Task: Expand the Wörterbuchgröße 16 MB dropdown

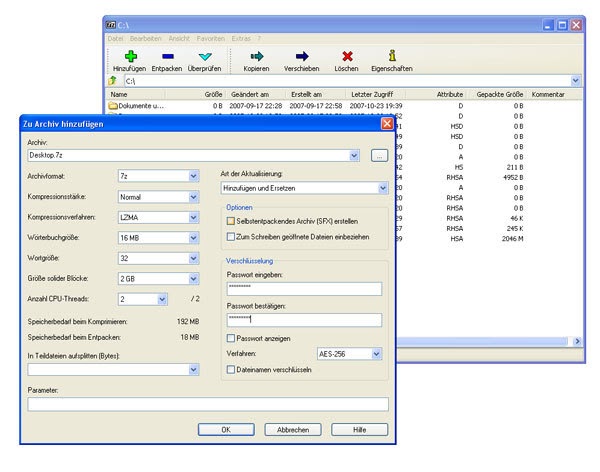Action: (194, 238)
